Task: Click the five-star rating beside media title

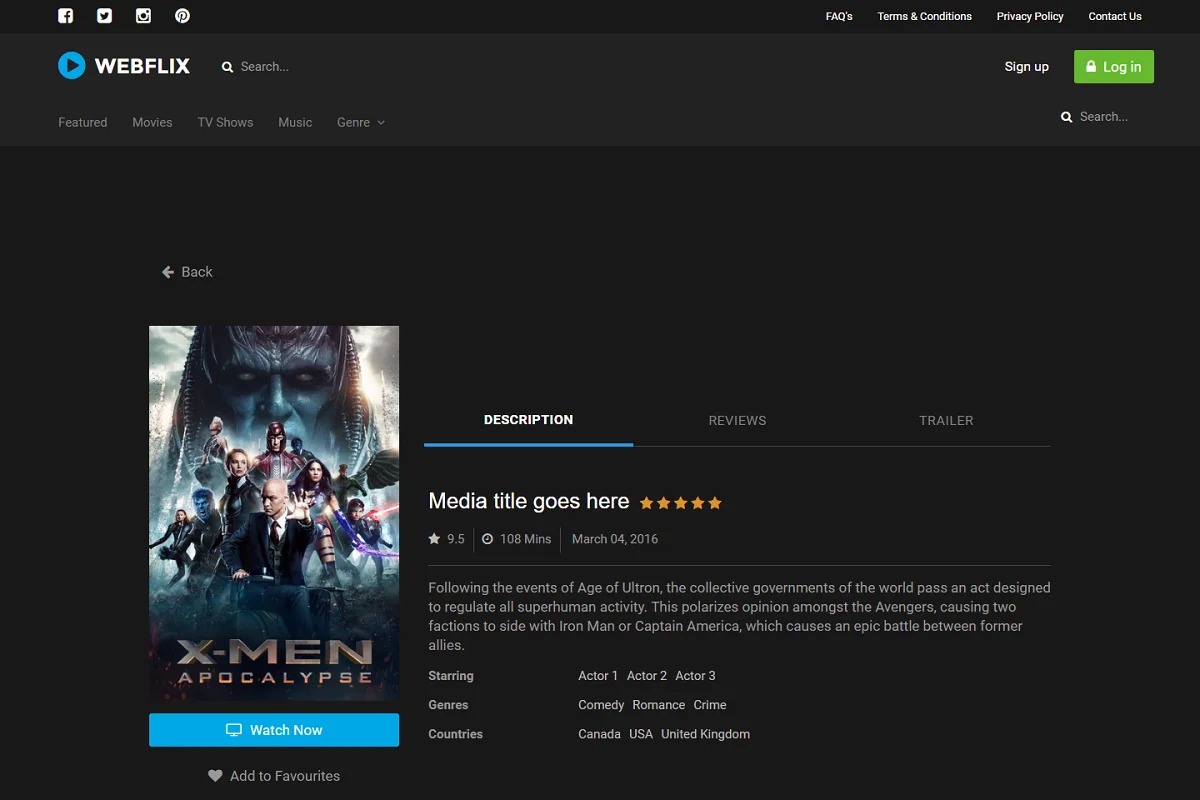Action: [x=680, y=503]
